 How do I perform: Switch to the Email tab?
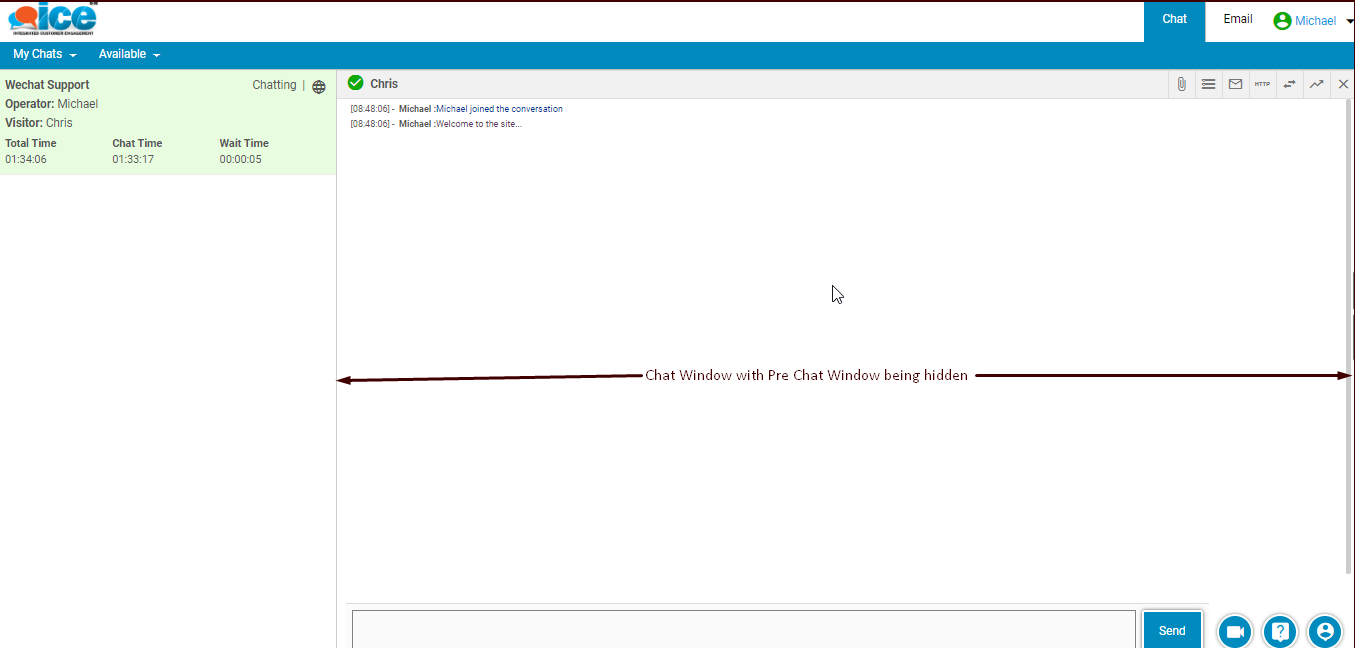click(1238, 19)
